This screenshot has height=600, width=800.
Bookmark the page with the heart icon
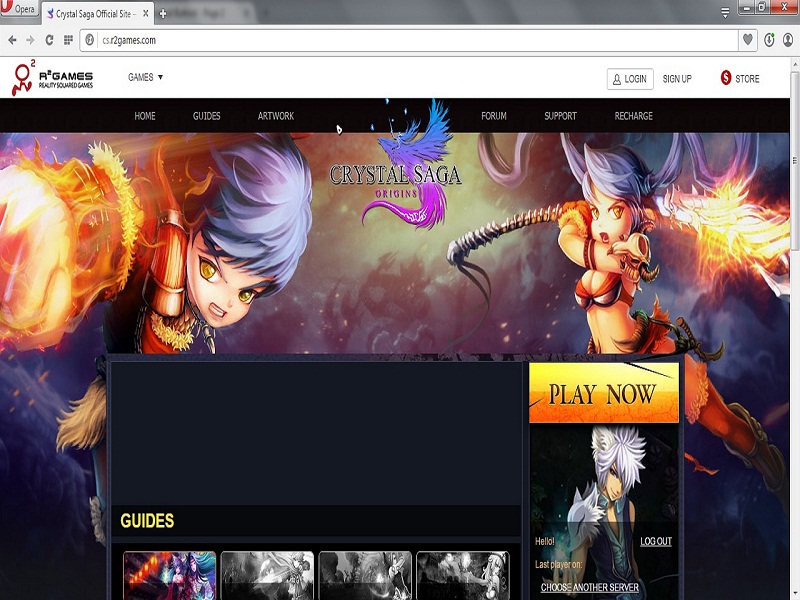click(748, 40)
